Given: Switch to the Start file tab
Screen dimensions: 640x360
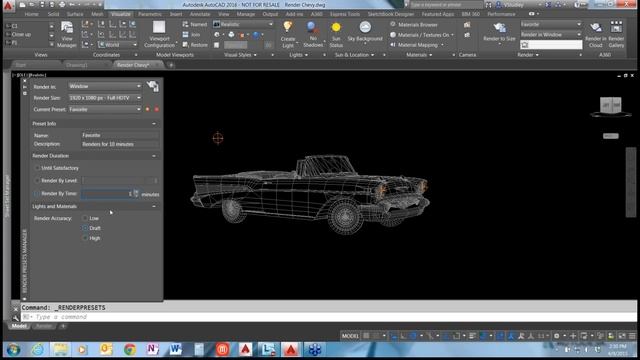Looking at the screenshot, I should (x=20, y=65).
